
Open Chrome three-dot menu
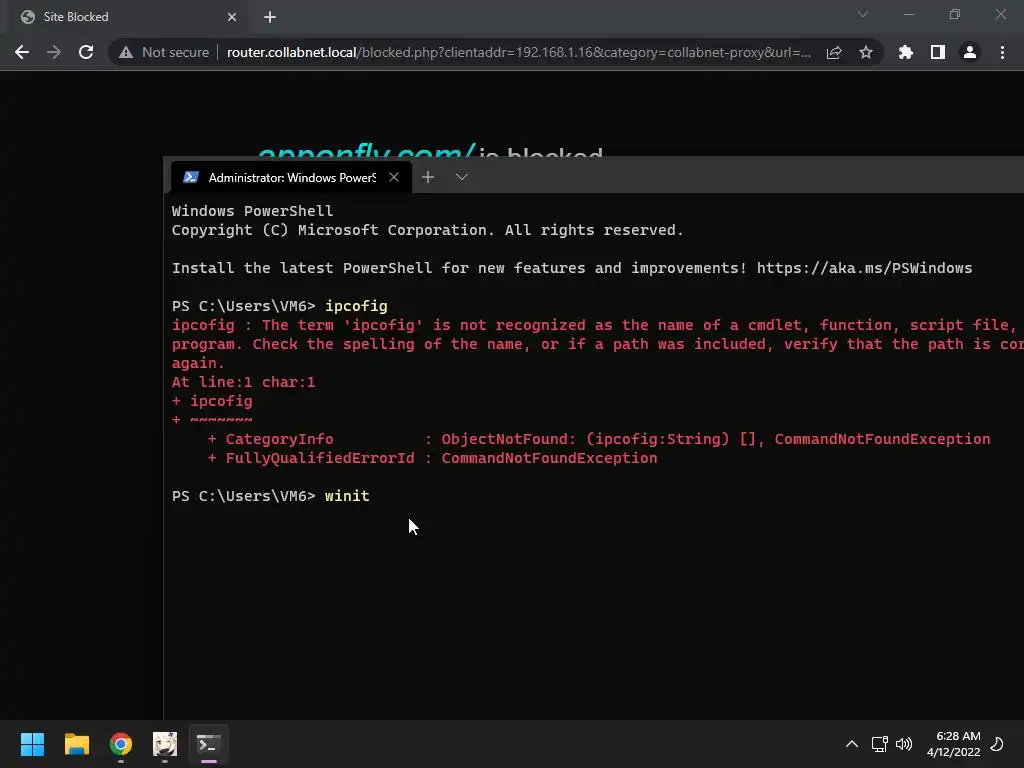pyautogui.click(x=1002, y=52)
